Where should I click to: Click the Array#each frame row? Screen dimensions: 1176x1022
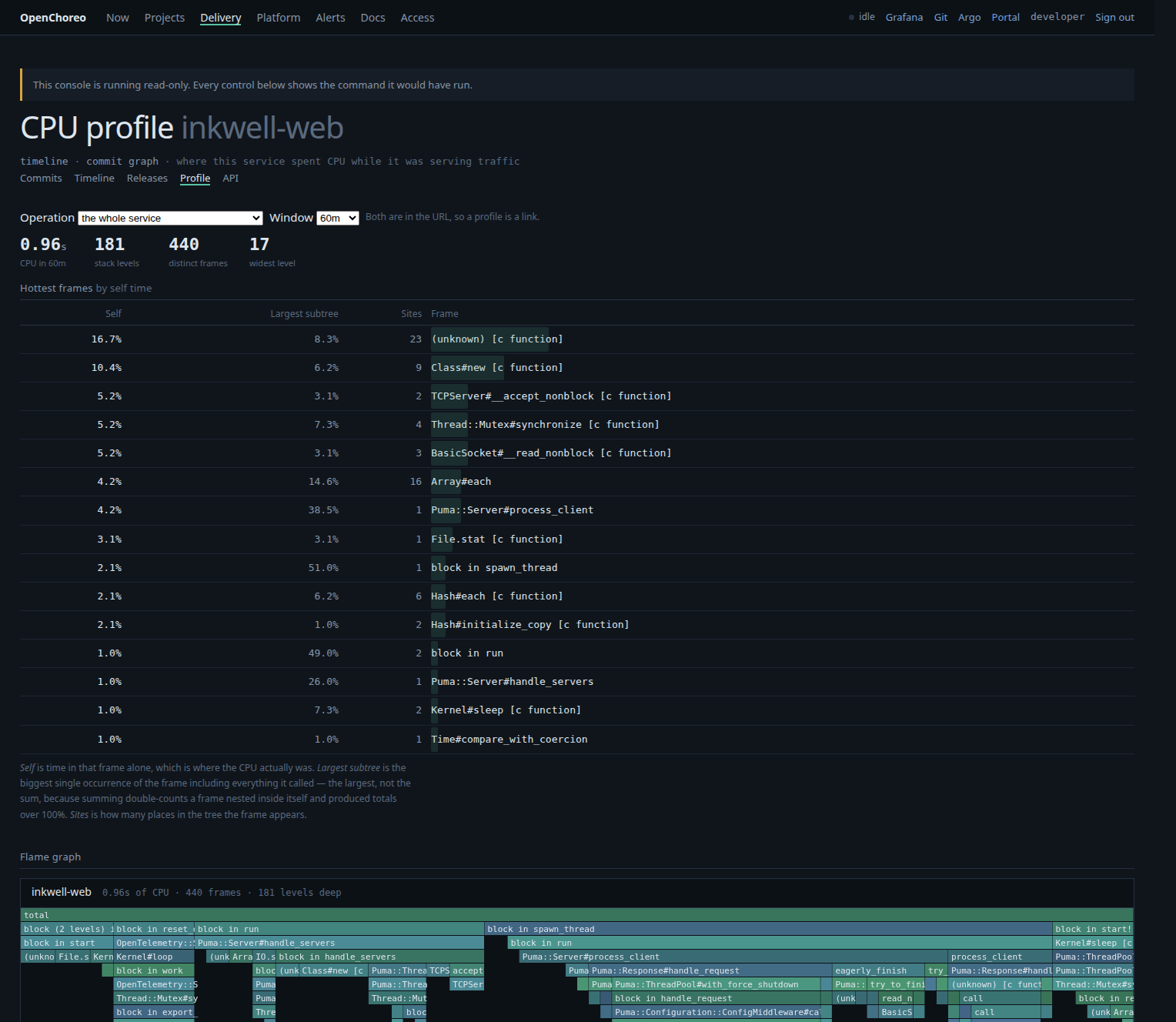[577, 482]
